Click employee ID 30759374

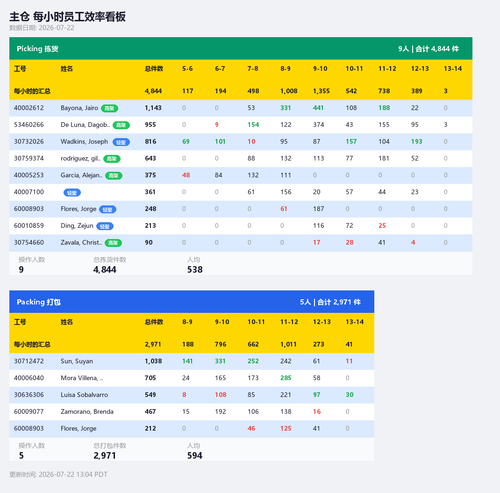pyautogui.click(x=29, y=158)
